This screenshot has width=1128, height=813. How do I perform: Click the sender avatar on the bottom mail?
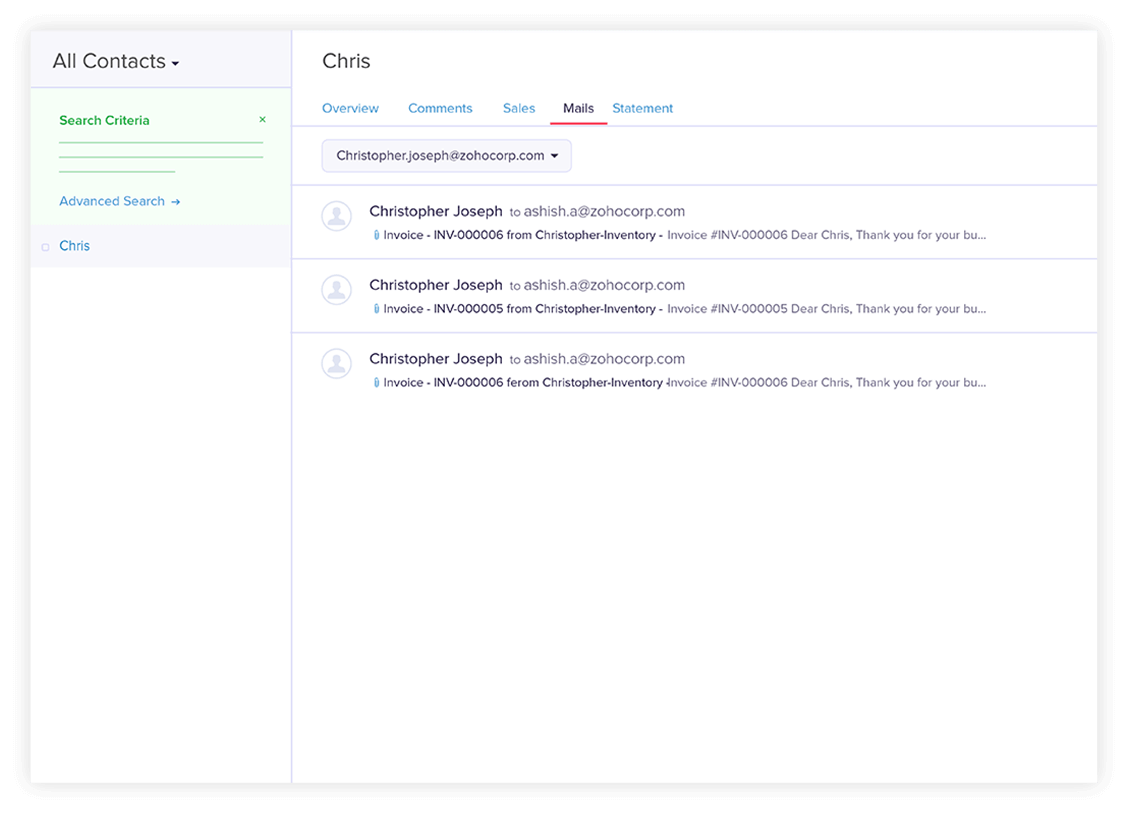pyautogui.click(x=337, y=363)
